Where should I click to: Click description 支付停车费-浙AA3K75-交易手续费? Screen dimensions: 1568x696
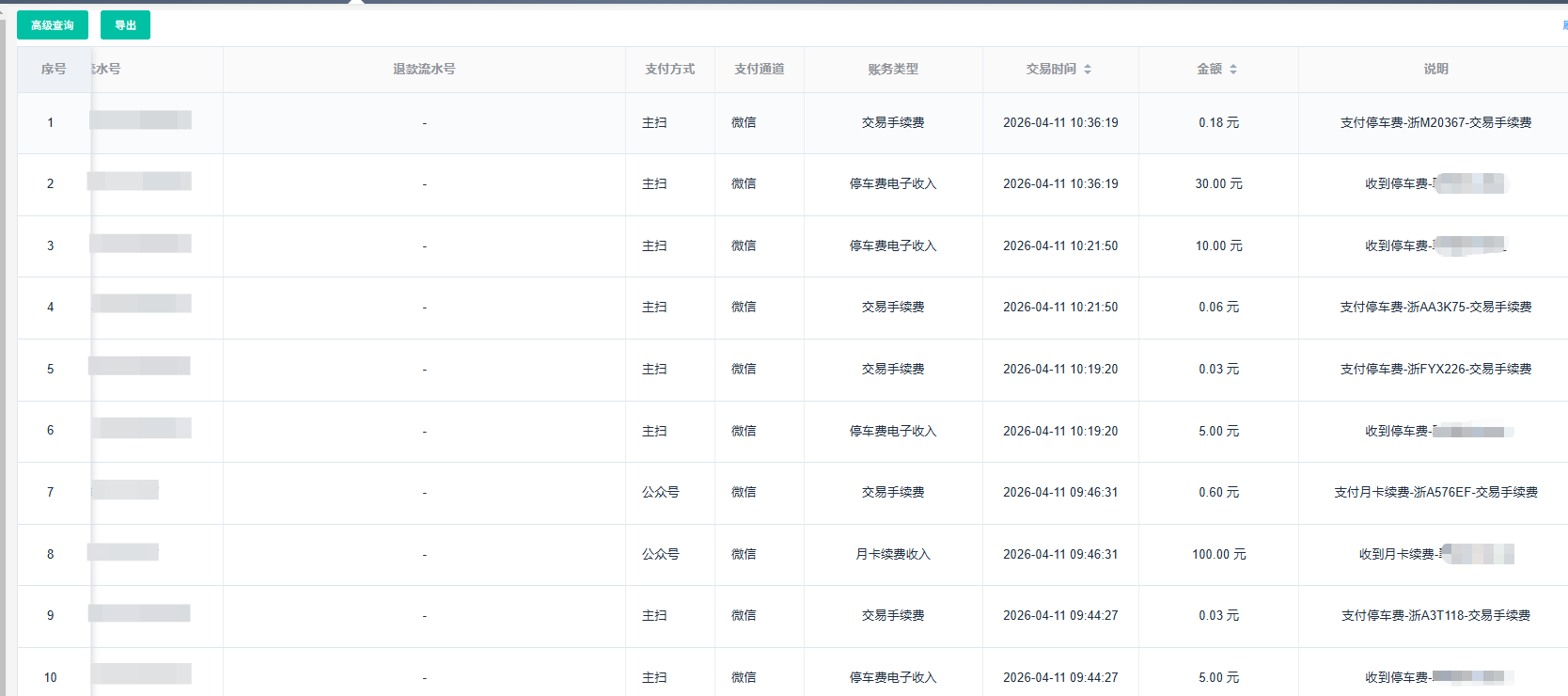[1435, 307]
